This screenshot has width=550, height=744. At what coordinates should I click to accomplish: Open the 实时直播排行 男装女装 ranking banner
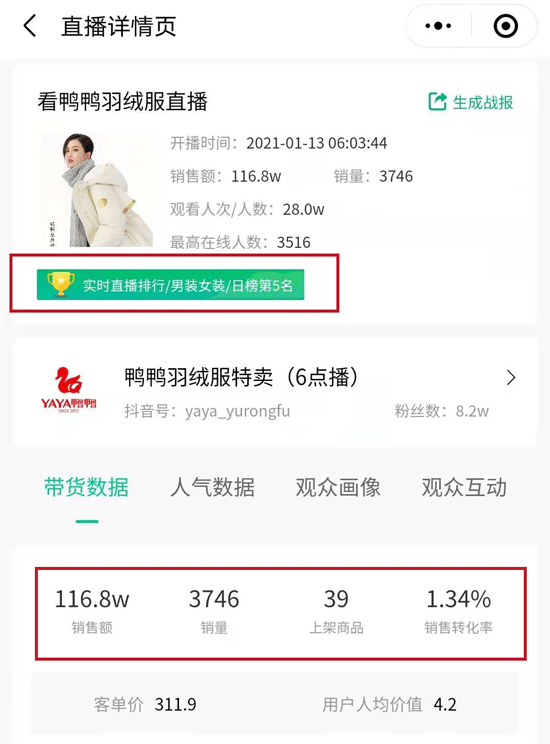tap(170, 285)
